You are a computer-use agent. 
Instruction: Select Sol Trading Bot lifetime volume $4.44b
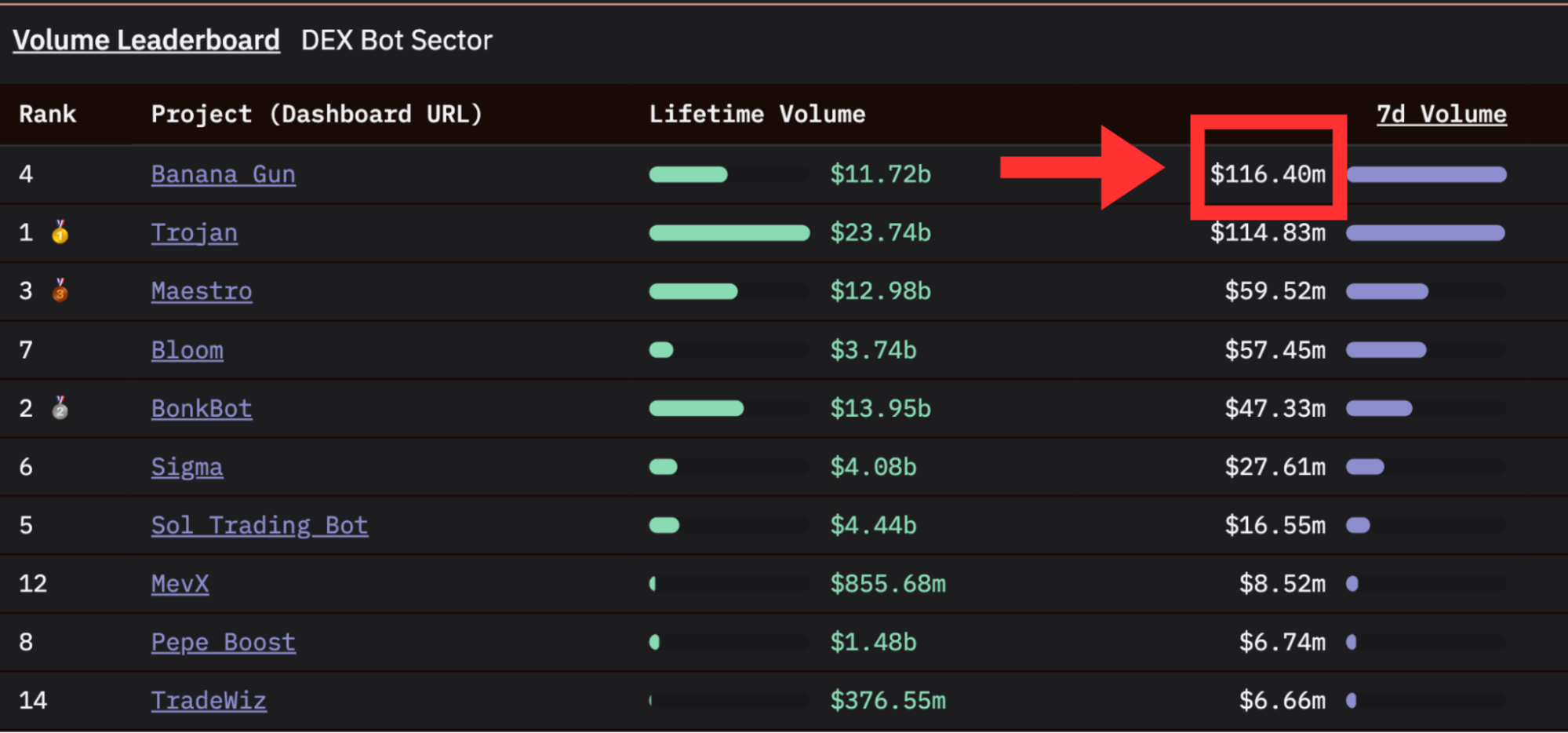click(x=873, y=525)
